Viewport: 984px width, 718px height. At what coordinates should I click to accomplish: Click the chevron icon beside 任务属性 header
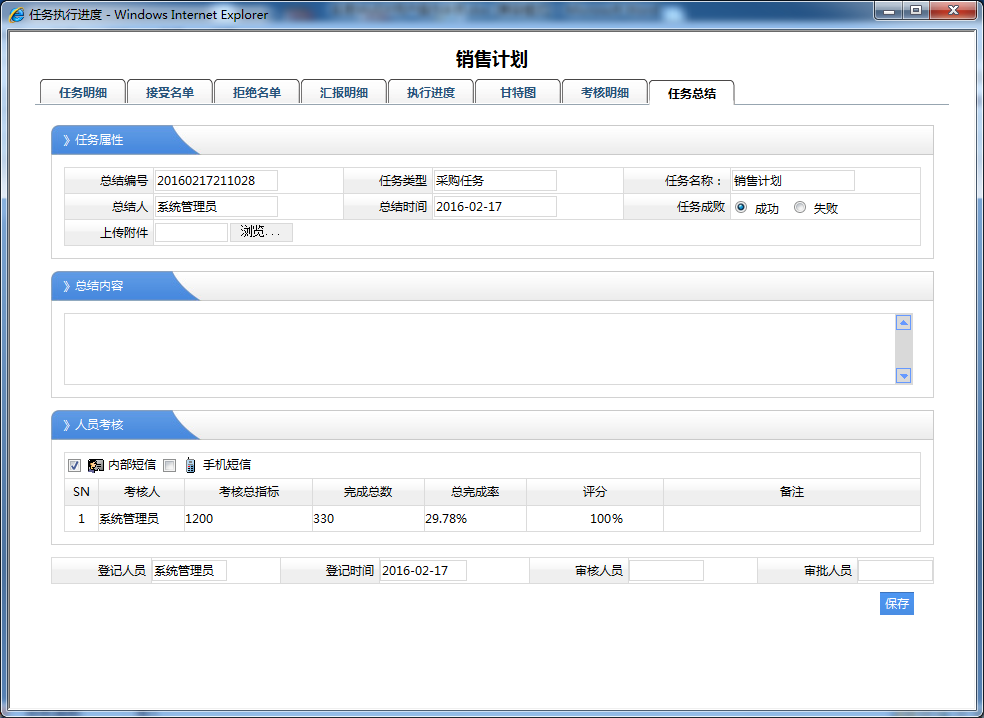[x=66, y=140]
